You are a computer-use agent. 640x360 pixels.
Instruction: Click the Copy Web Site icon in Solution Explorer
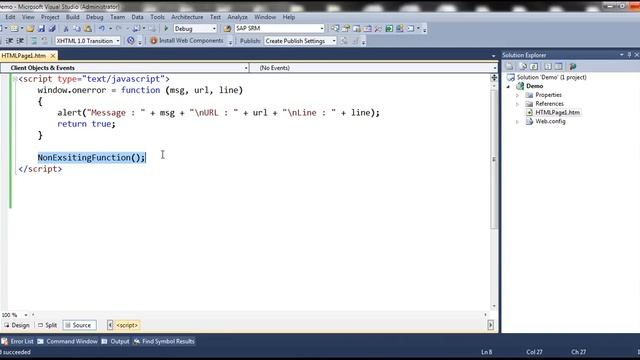(573, 67)
